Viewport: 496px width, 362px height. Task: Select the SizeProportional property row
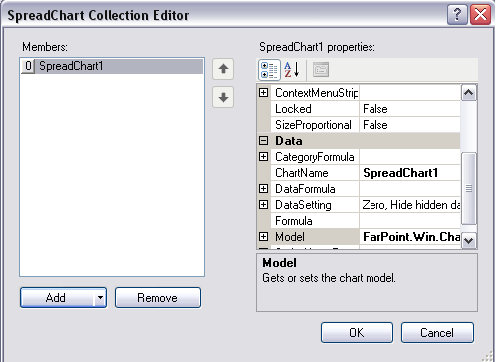click(365, 125)
